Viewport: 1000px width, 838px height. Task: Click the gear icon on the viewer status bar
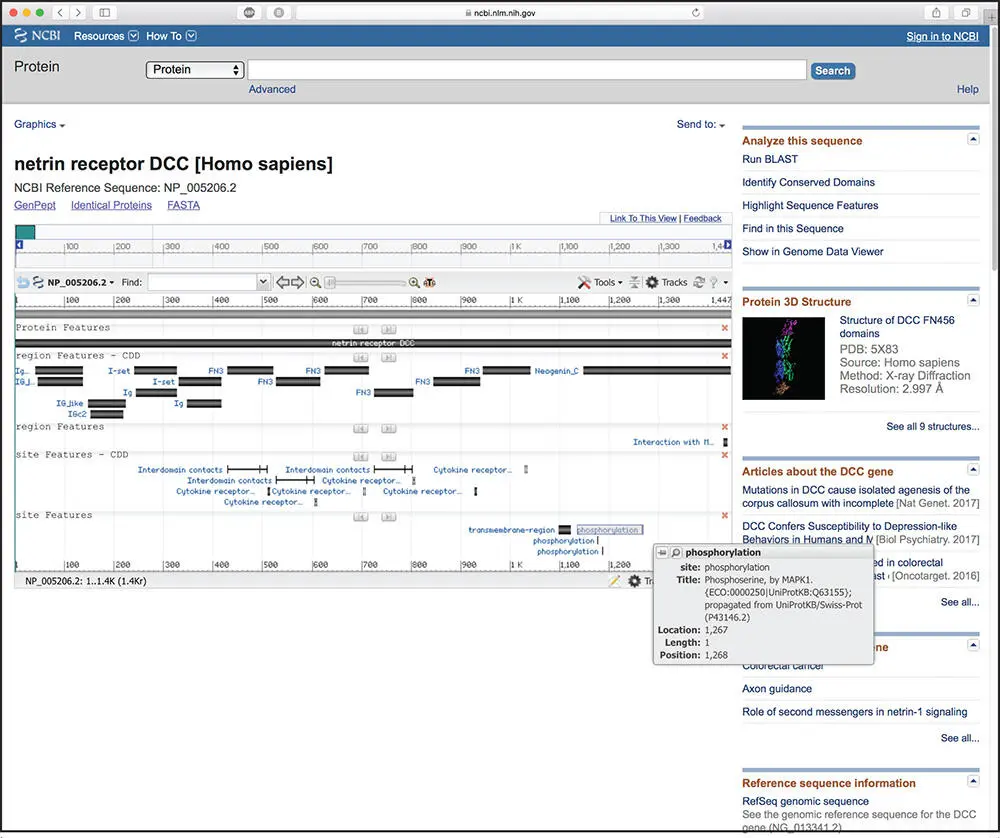click(x=635, y=581)
